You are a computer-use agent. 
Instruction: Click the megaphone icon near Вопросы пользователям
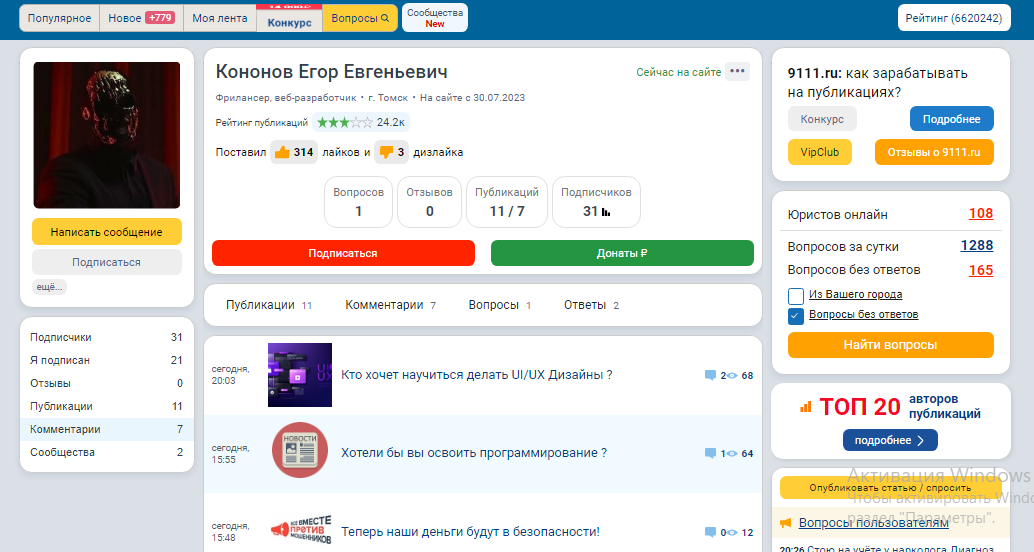click(786, 523)
